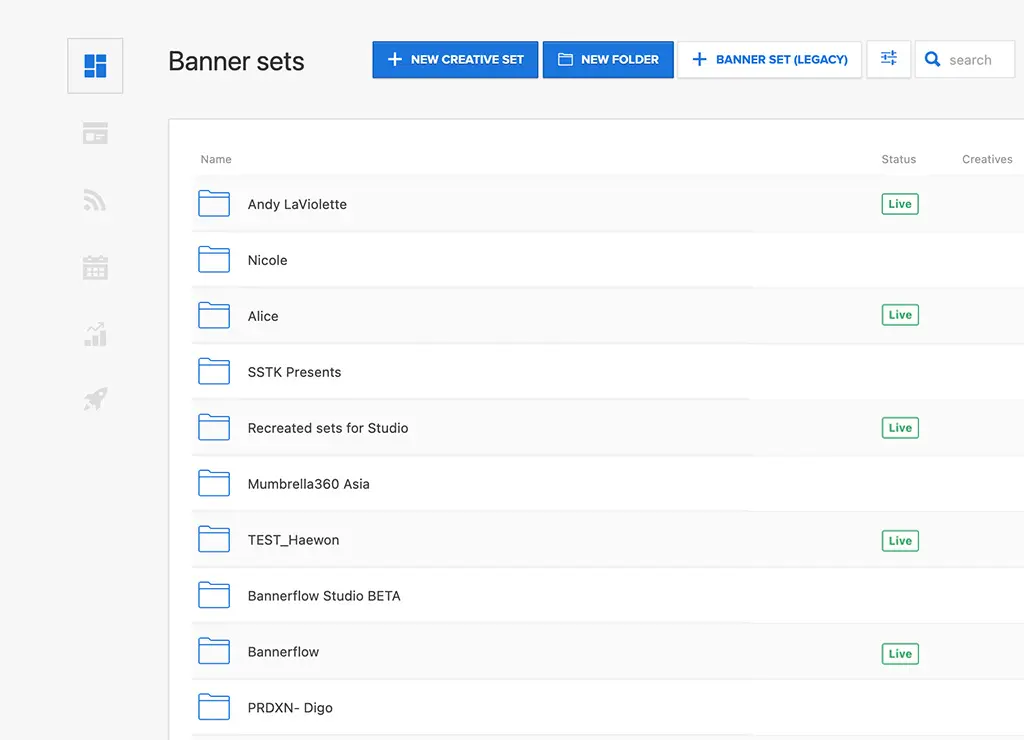Open the Nicole folder name
This screenshot has height=740, width=1024.
click(268, 261)
